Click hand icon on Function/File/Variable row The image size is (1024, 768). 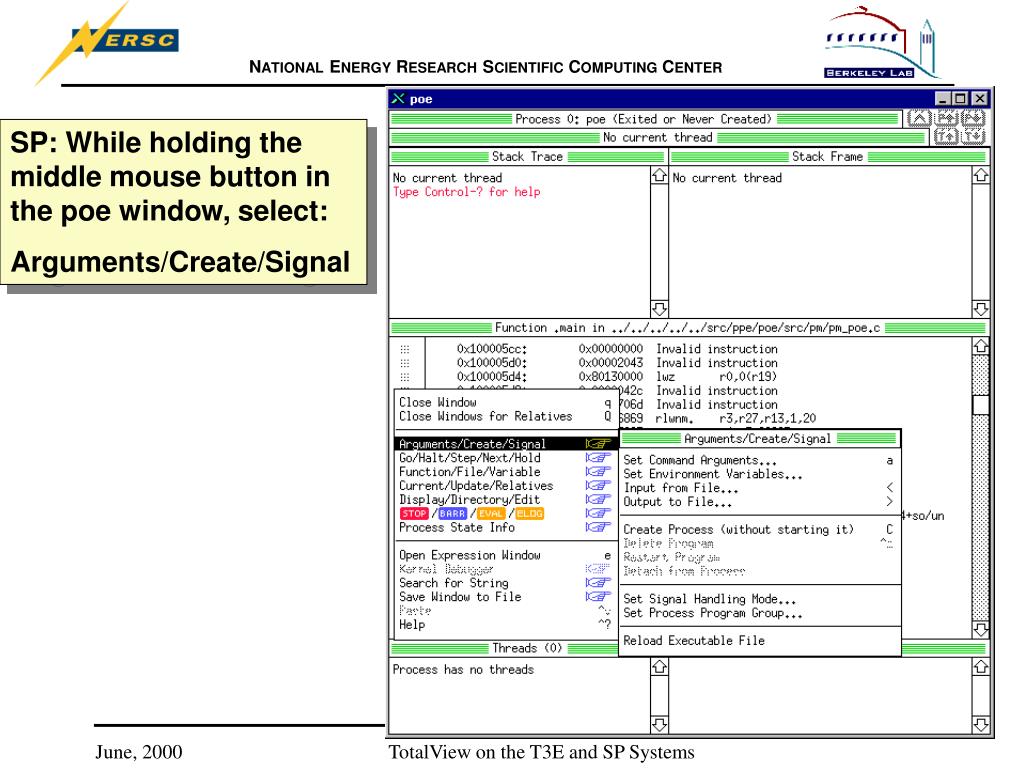598,472
